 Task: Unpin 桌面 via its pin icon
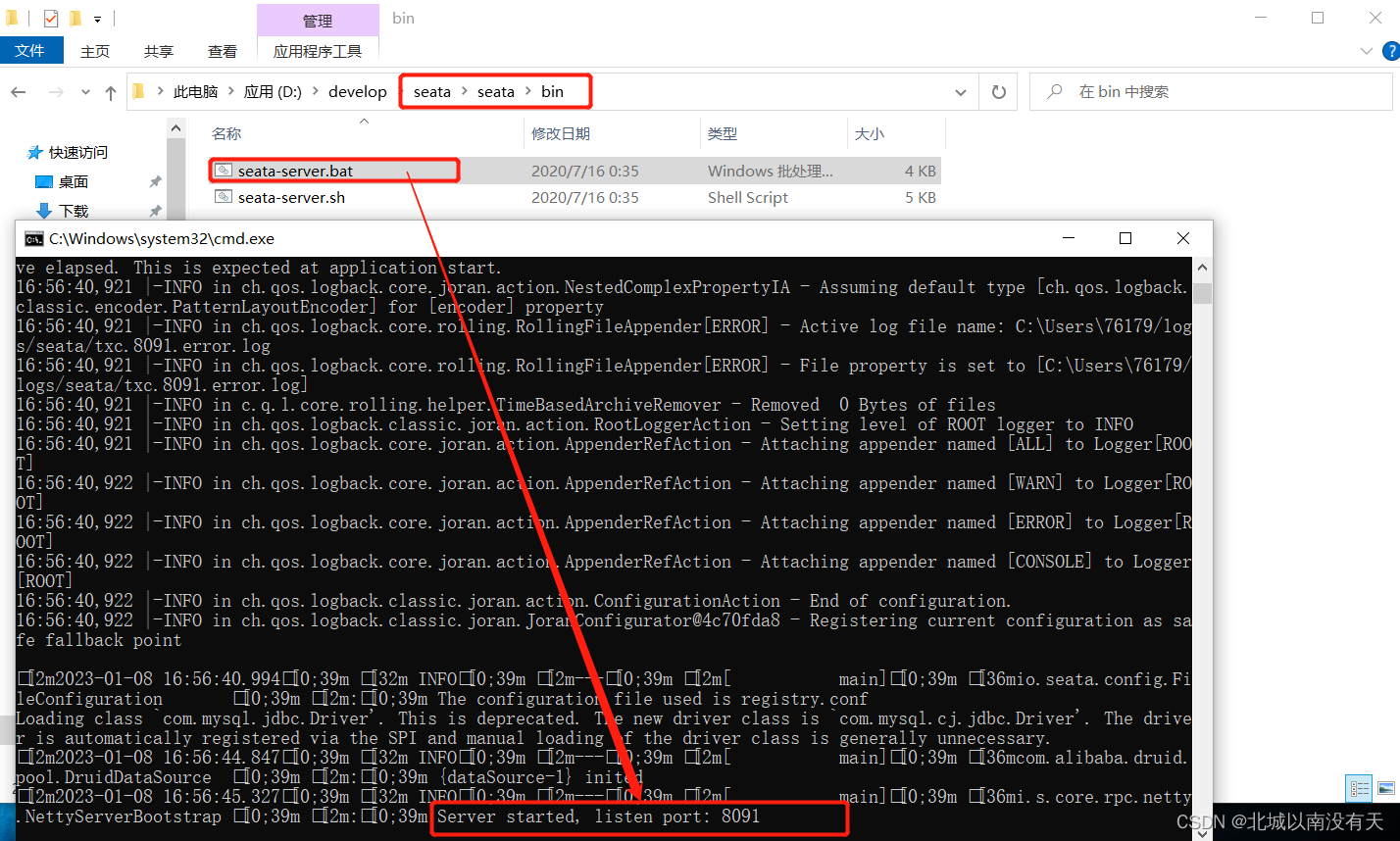point(155,181)
